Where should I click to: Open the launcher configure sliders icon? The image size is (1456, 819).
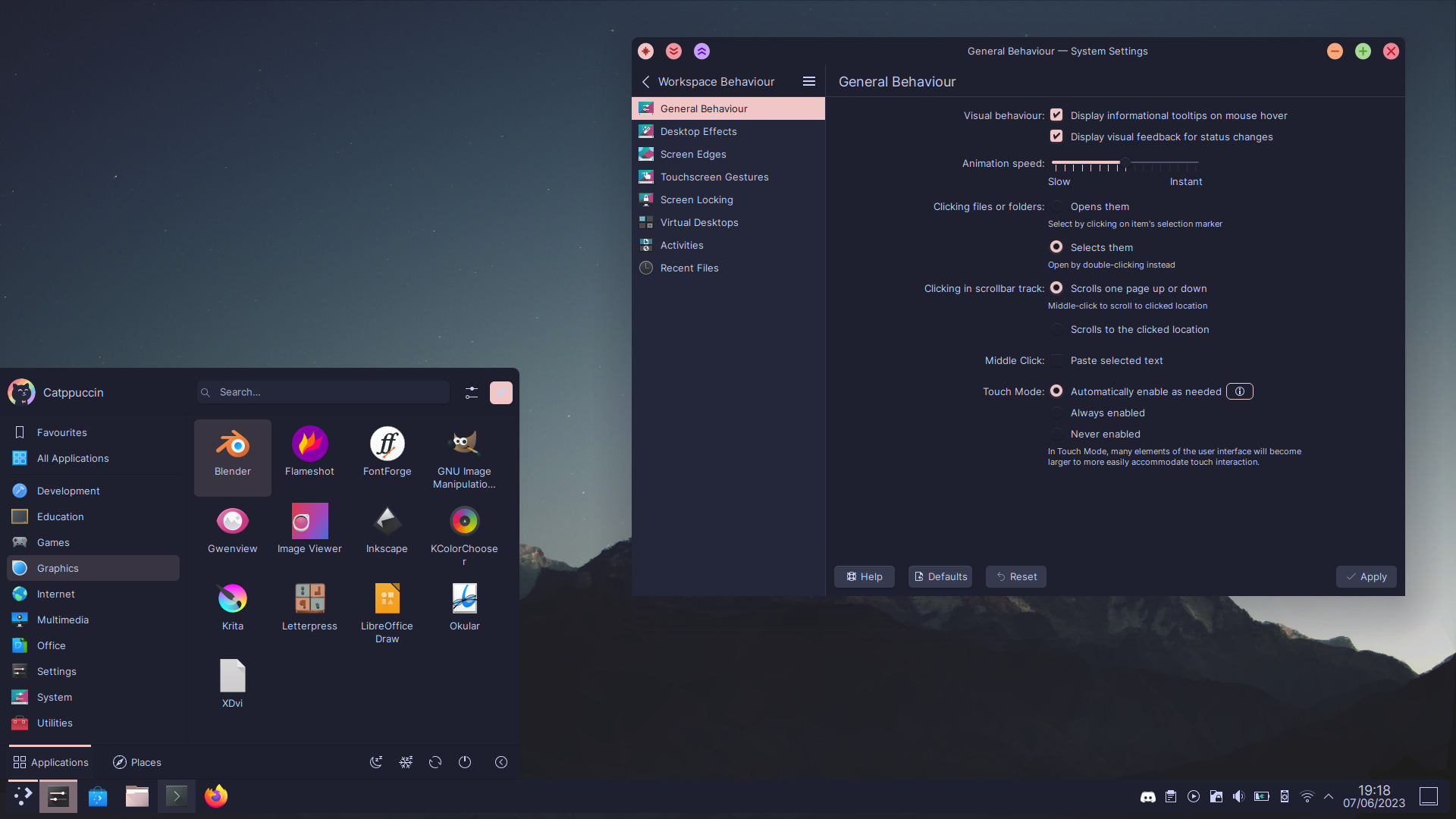472,393
